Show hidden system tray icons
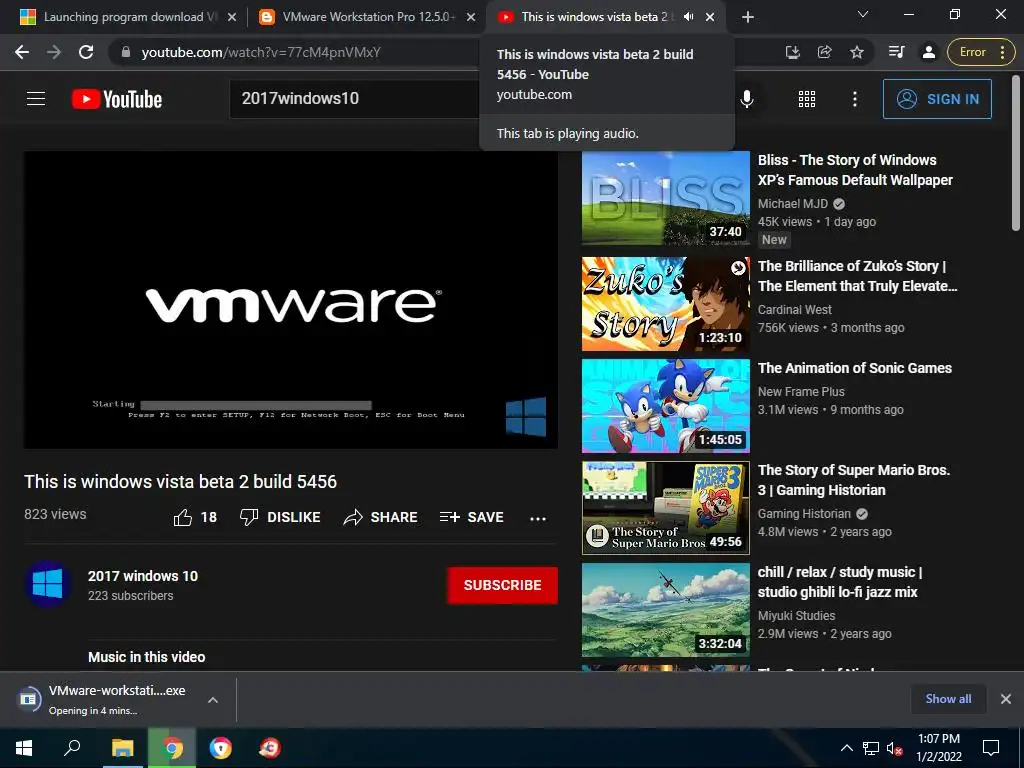The height and width of the screenshot is (768, 1024). click(846, 748)
